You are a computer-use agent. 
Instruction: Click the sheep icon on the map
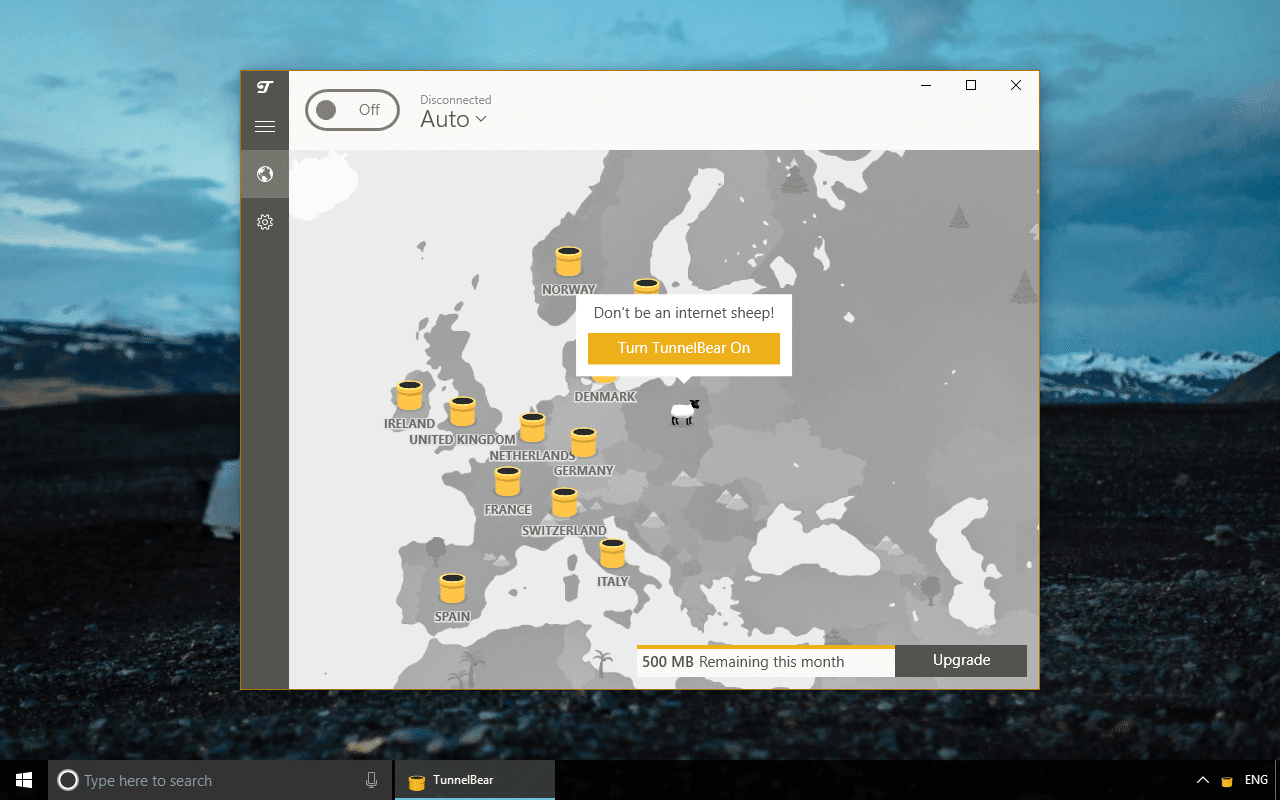684,412
